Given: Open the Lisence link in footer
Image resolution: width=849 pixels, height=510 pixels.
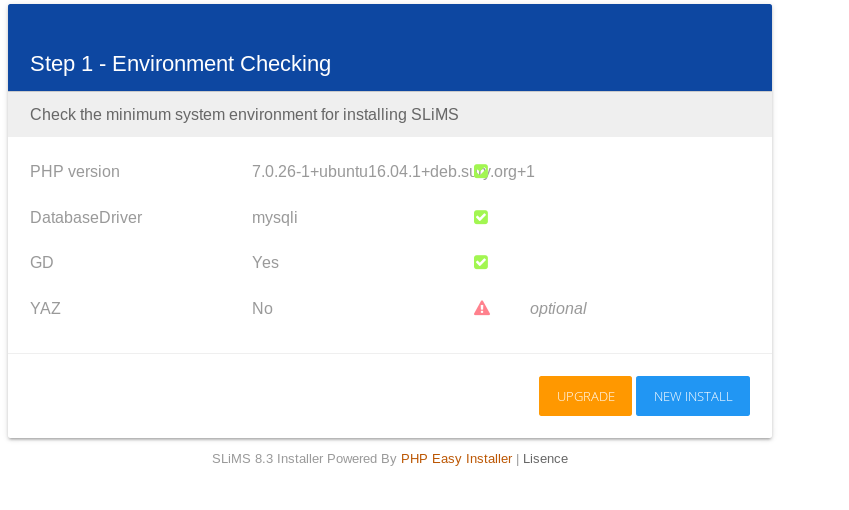Looking at the screenshot, I should (x=545, y=459).
